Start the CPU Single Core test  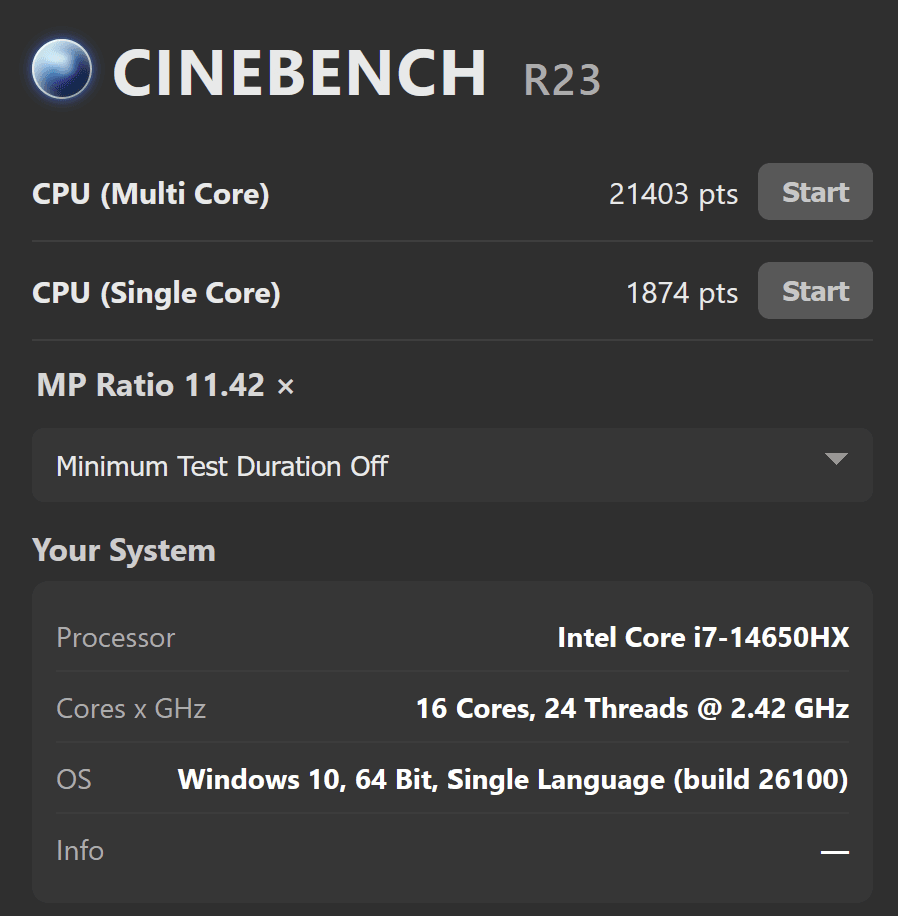point(815,291)
